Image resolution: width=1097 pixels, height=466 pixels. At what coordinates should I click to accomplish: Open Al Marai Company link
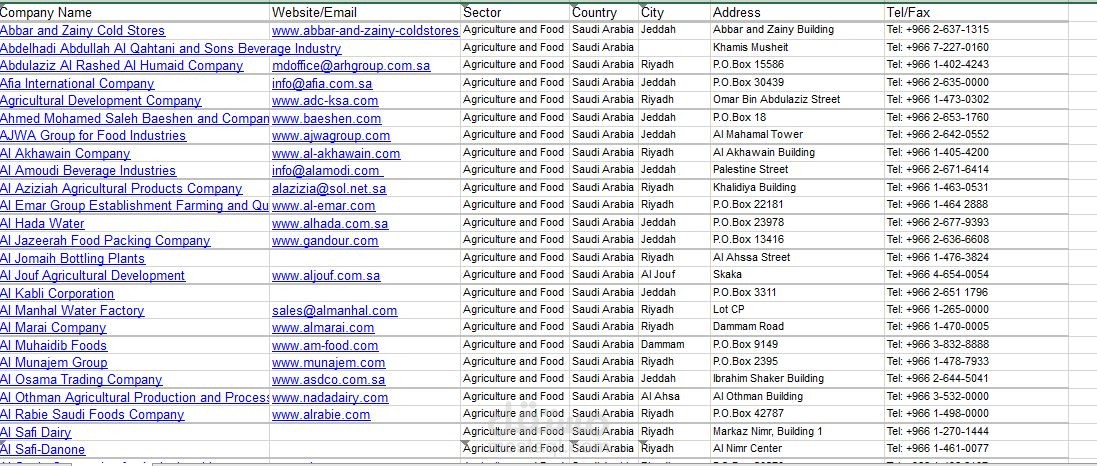(53, 327)
